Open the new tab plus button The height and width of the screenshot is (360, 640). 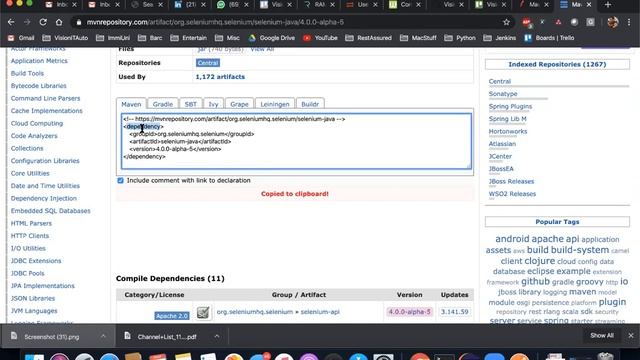[x=608, y=4]
